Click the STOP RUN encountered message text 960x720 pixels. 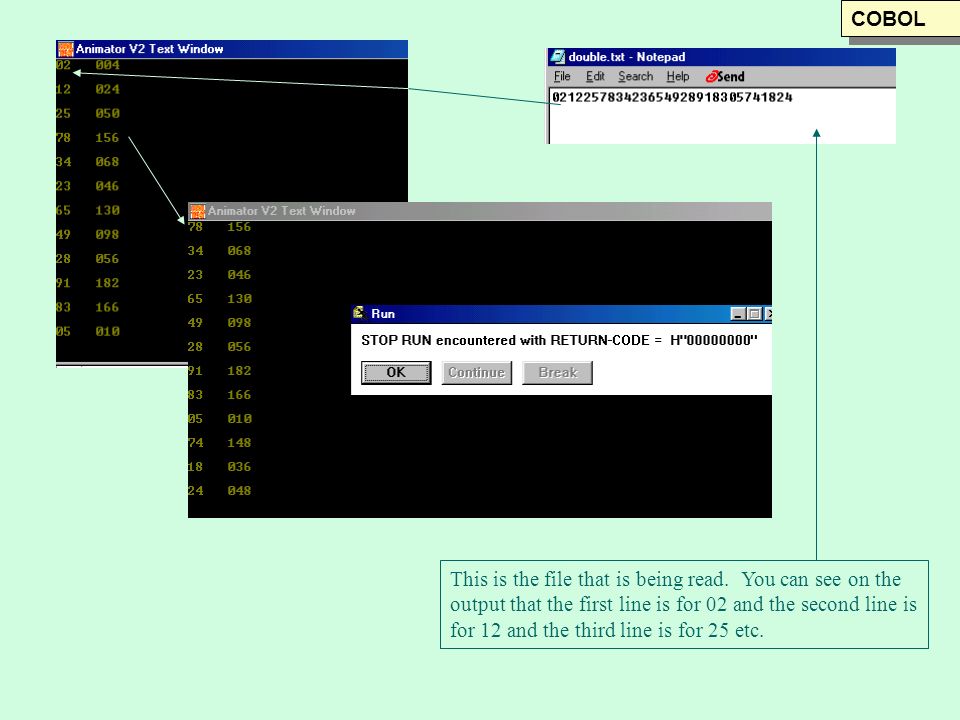click(559, 340)
